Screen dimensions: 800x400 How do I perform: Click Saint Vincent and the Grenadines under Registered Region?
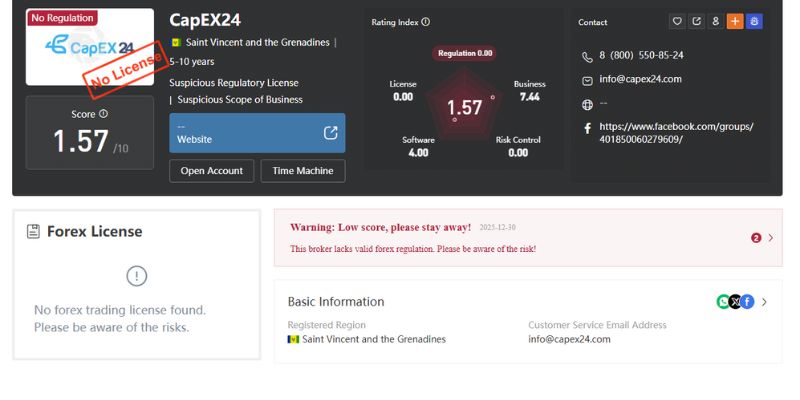[374, 339]
